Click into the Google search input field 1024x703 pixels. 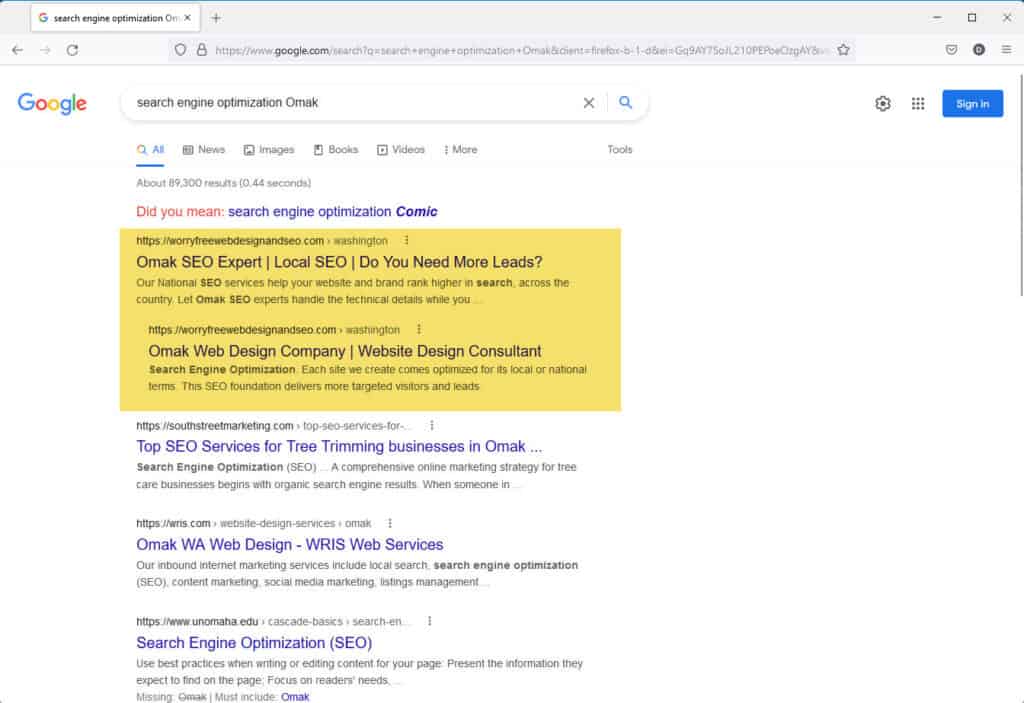[x=353, y=103]
